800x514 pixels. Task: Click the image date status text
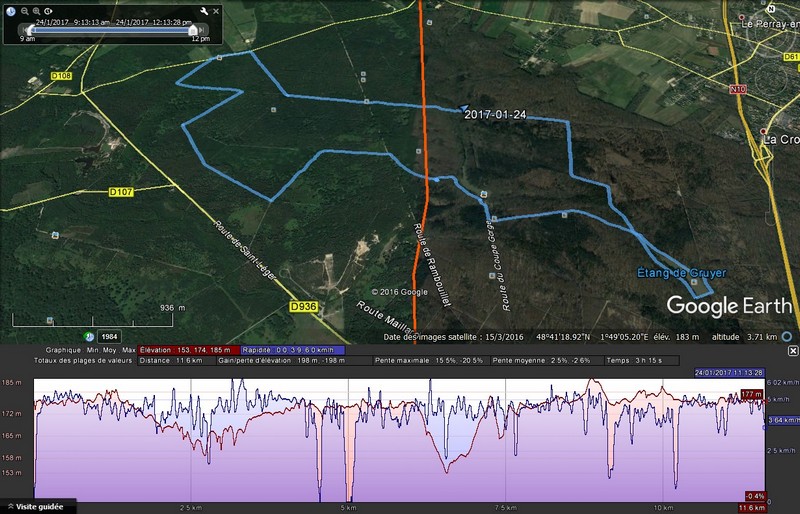click(x=453, y=337)
